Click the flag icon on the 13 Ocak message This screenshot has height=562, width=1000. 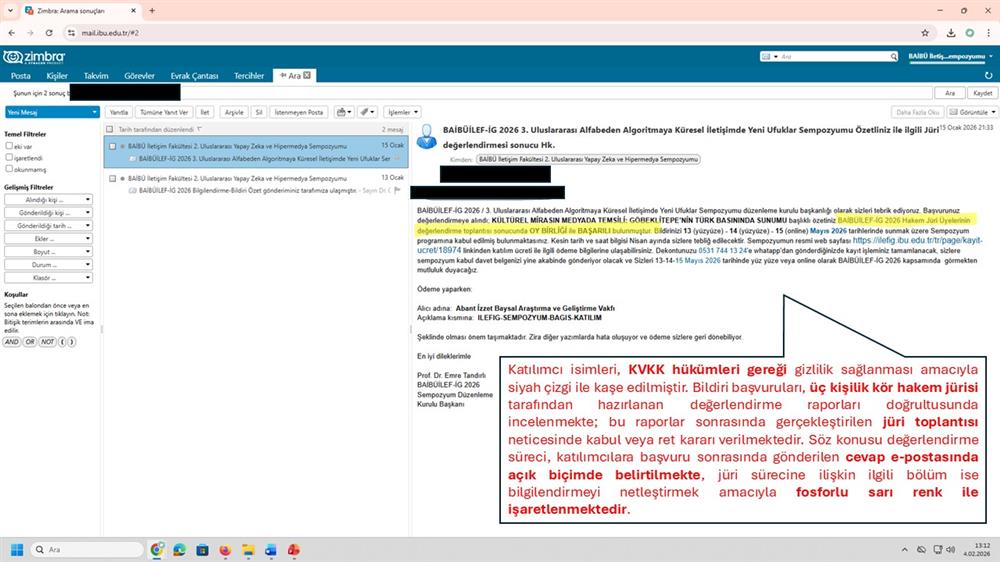coord(397,189)
